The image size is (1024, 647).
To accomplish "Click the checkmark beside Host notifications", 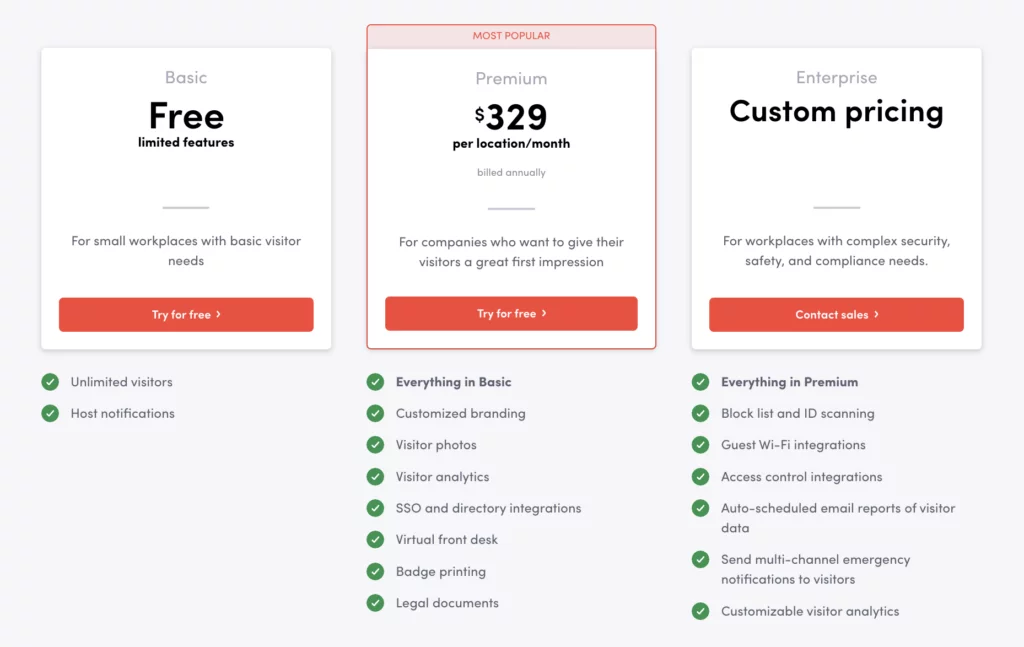I will click(50, 413).
